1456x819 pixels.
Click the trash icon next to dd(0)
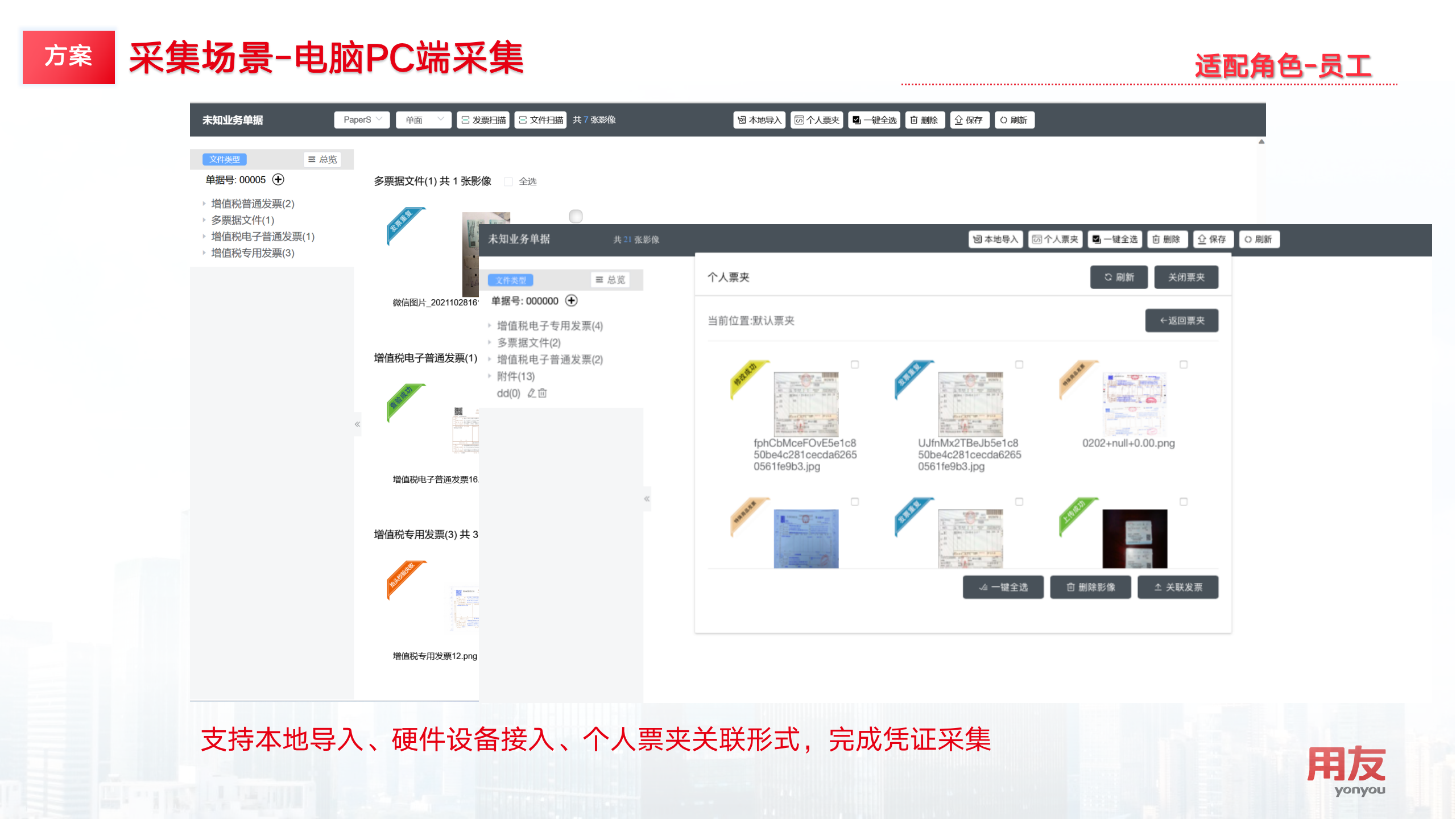coord(543,393)
